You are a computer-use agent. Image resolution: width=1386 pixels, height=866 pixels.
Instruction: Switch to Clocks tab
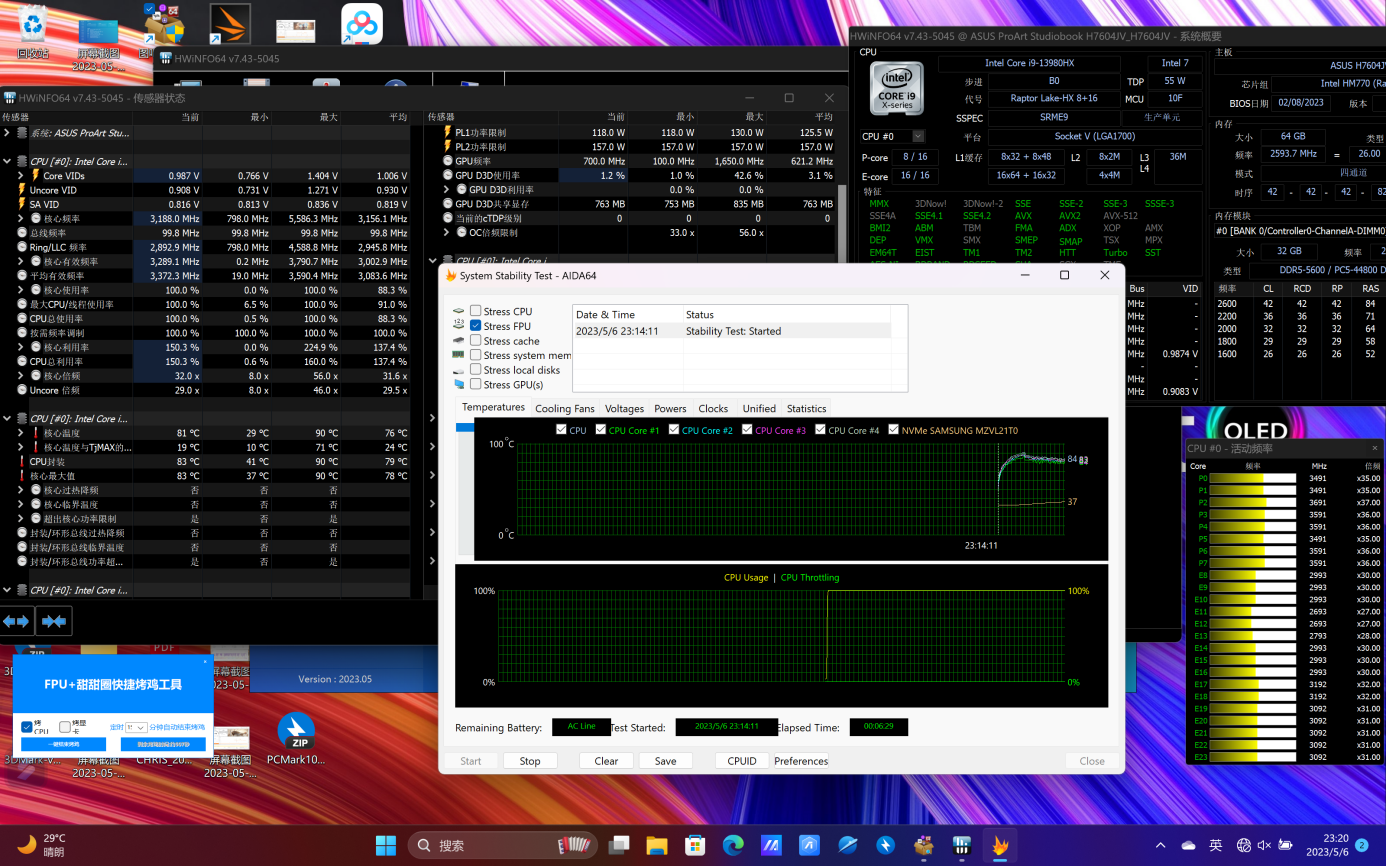pos(713,408)
